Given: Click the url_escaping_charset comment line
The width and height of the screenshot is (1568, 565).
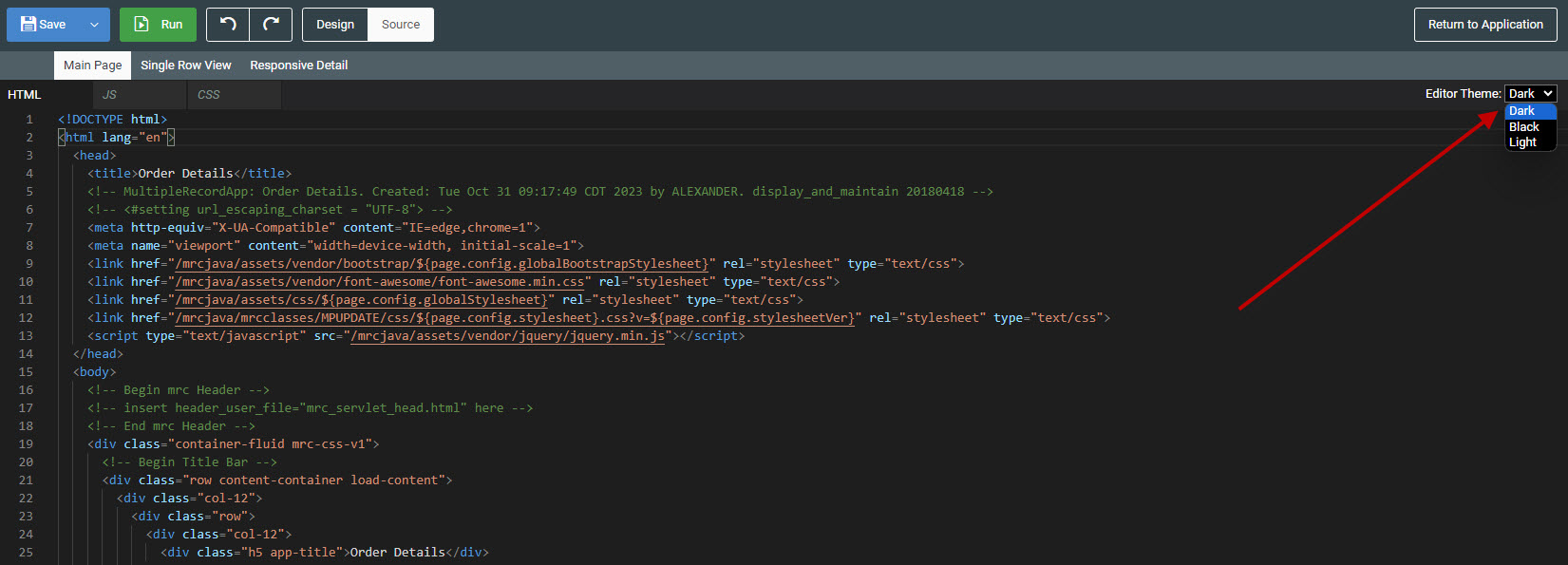Looking at the screenshot, I should (271, 210).
